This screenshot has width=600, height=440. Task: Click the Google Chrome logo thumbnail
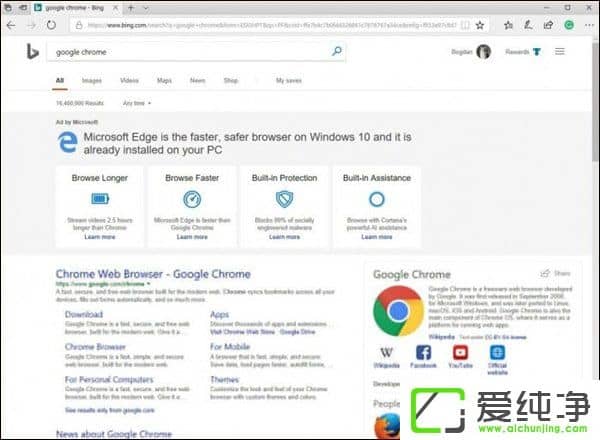[x=398, y=311]
